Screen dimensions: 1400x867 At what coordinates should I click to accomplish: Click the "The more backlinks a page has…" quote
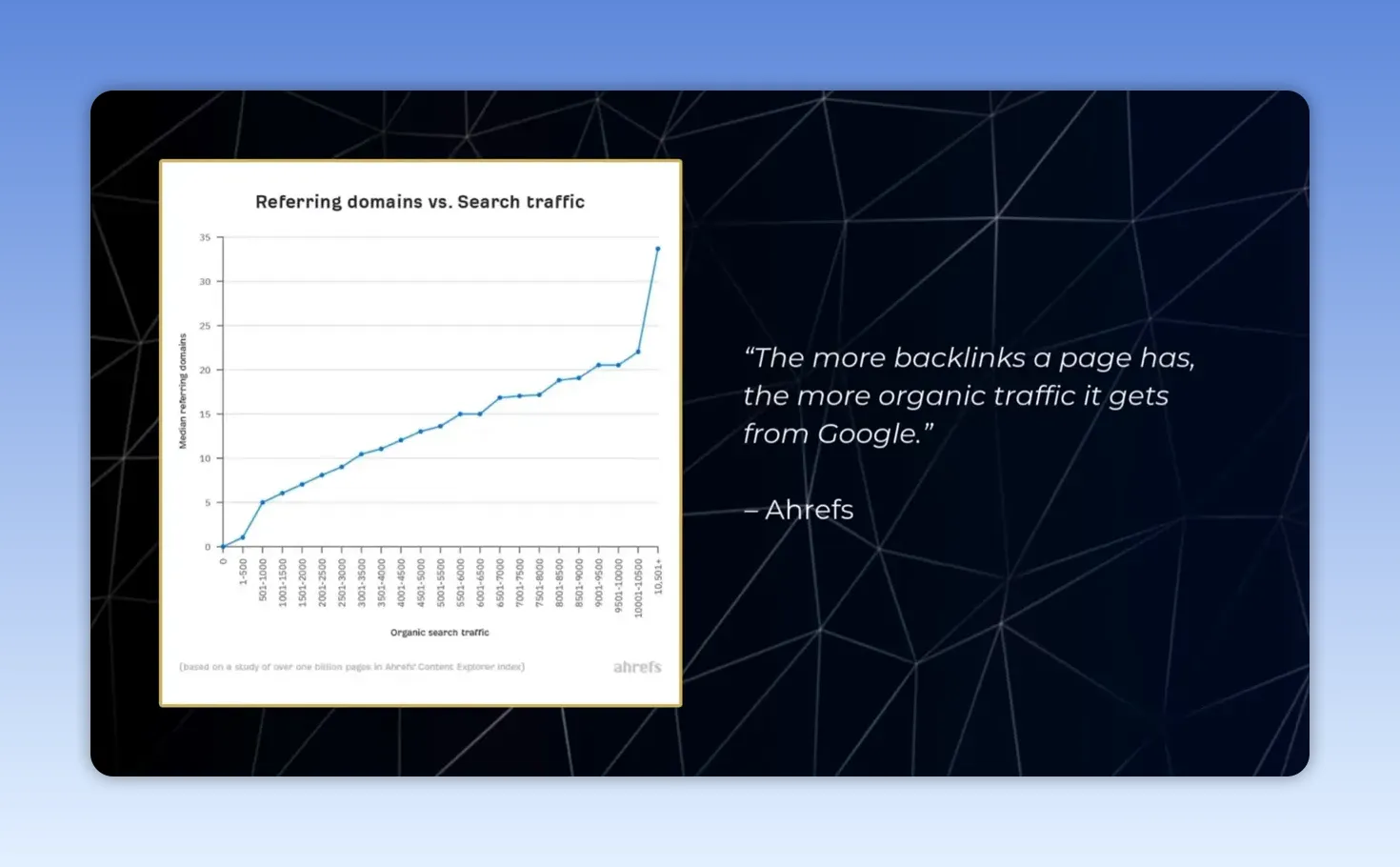970,395
